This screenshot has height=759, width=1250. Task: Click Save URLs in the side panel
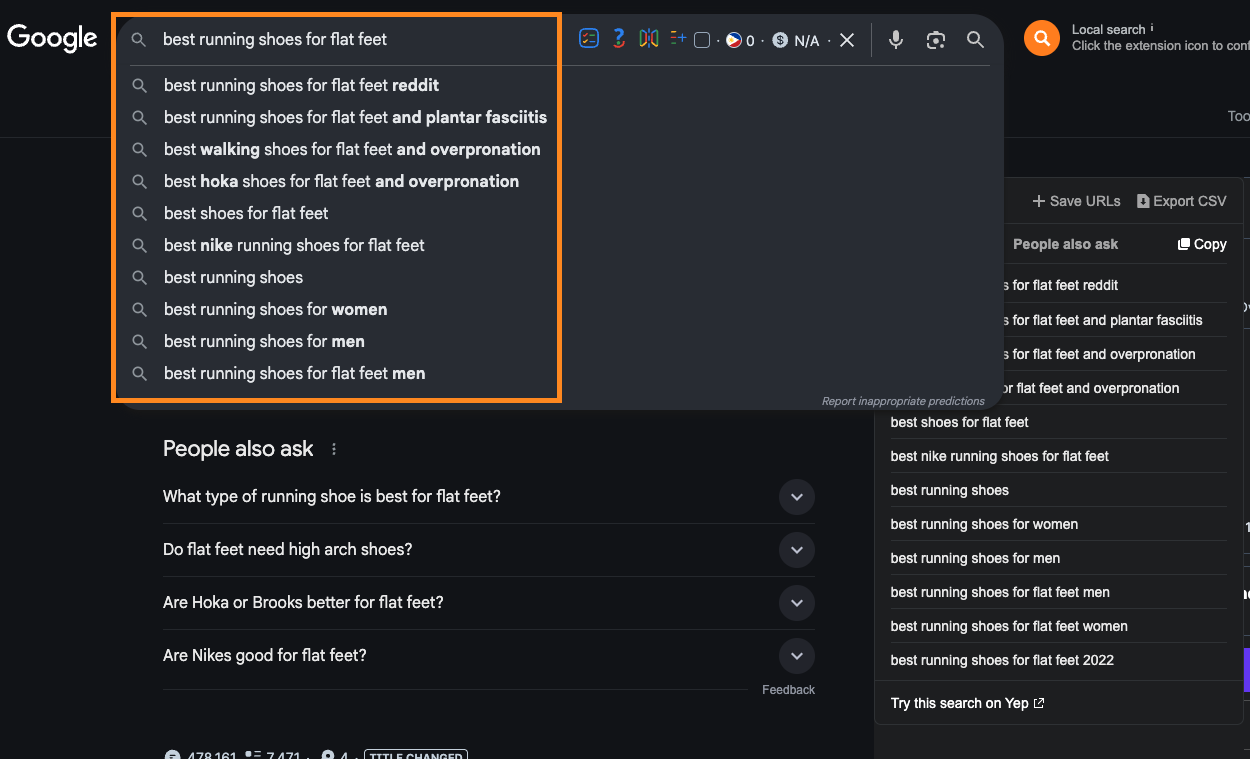pyautogui.click(x=1076, y=201)
